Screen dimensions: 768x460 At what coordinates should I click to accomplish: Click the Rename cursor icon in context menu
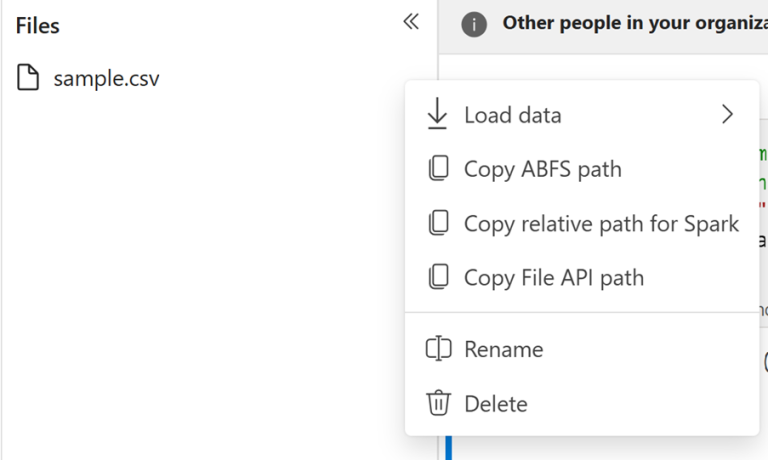click(437, 349)
